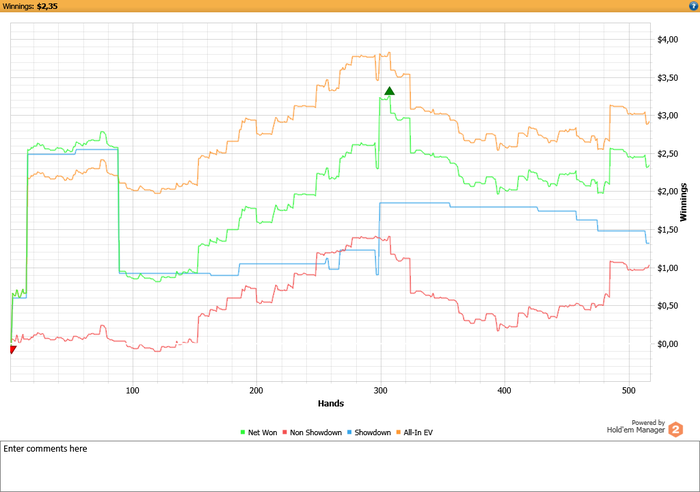
Task: Click the Hold'em Manager 2 orange logo
Action: (675, 429)
